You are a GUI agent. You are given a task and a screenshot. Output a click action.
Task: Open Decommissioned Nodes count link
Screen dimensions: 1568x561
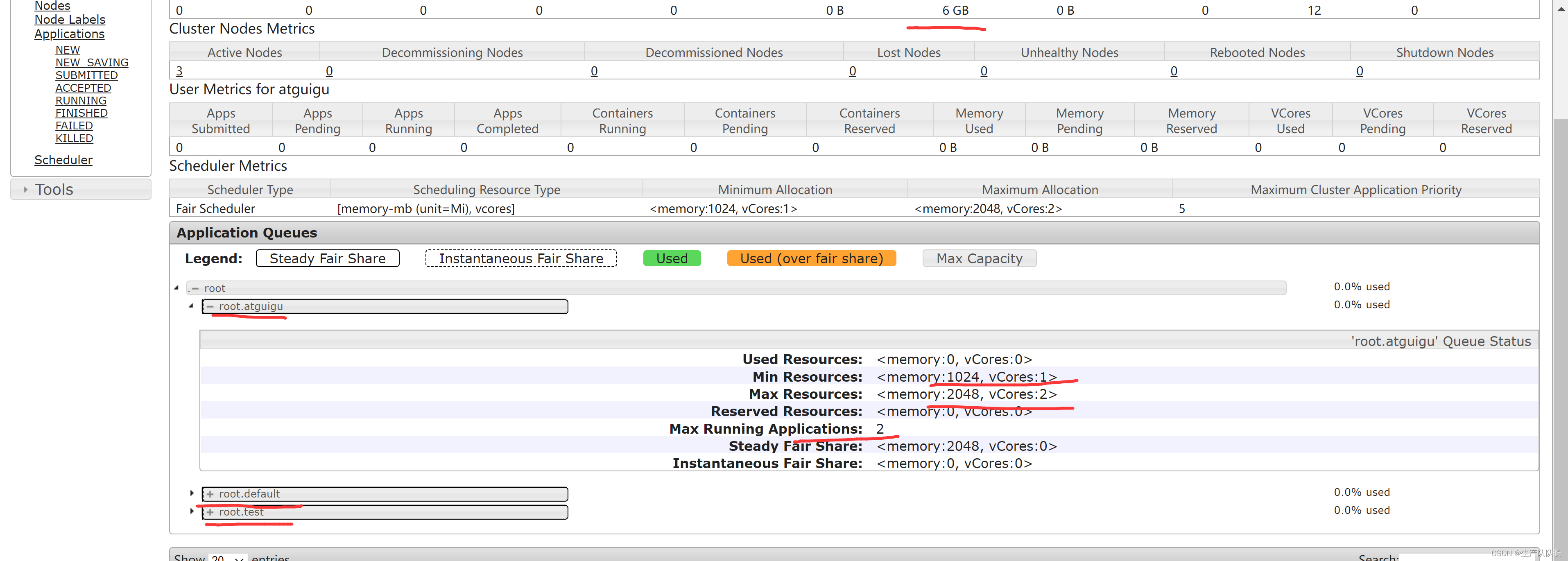pos(594,71)
